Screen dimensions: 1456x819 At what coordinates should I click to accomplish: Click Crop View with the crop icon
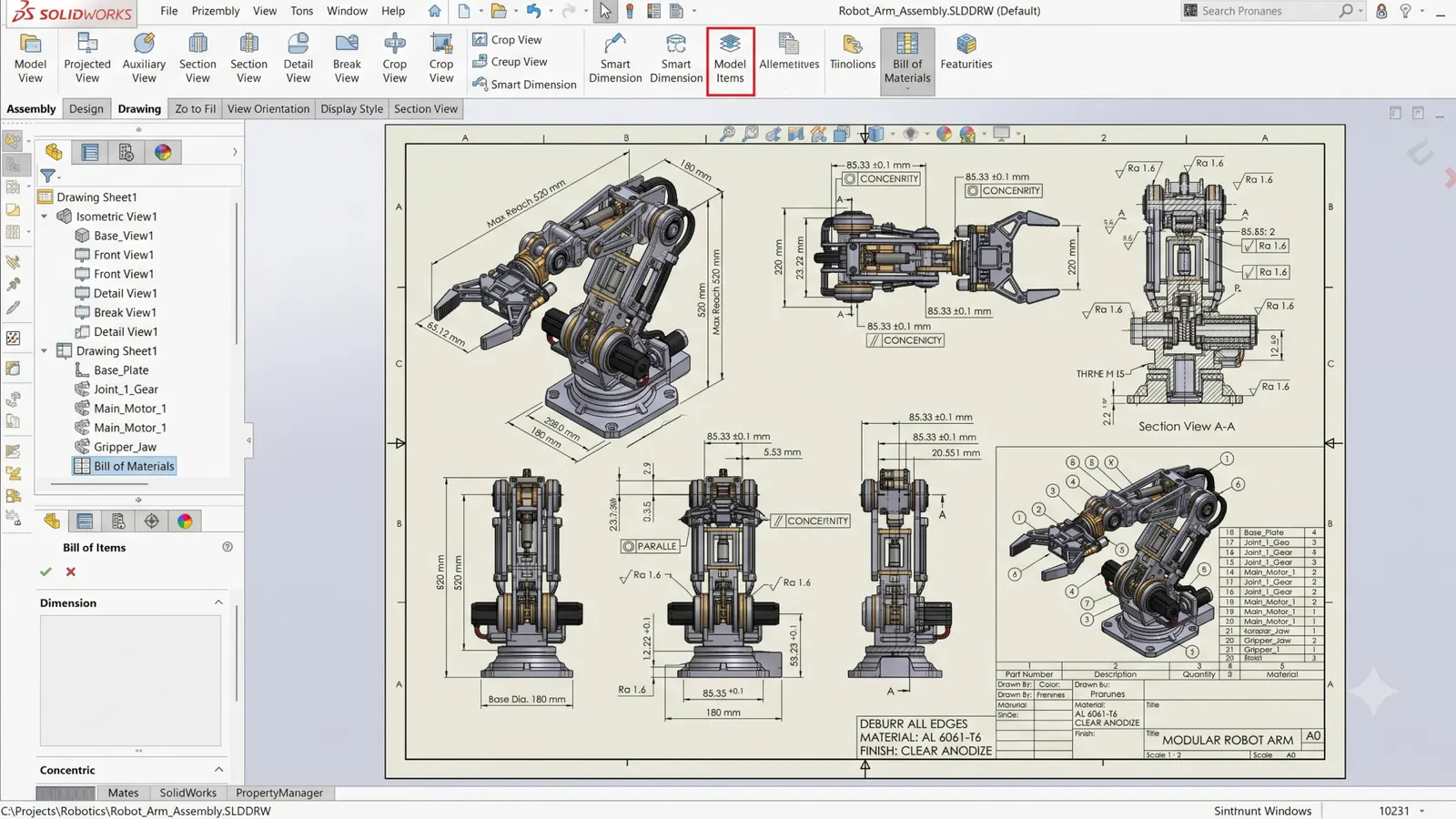coord(508,39)
